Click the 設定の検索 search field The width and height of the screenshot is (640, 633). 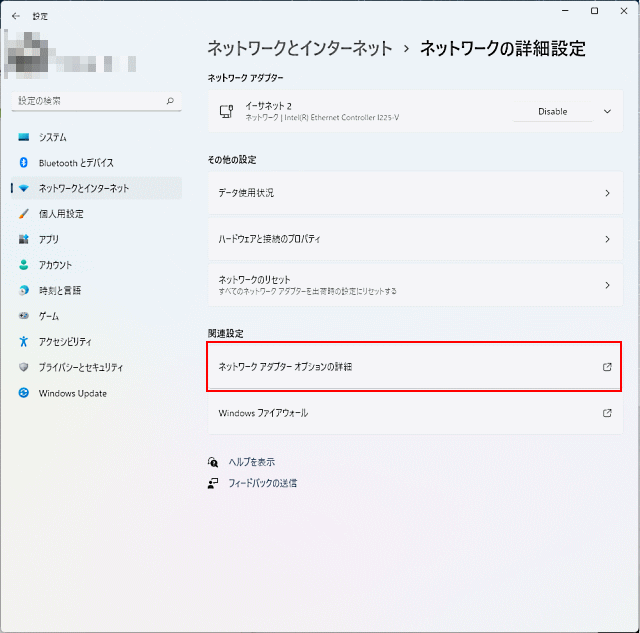[96, 101]
